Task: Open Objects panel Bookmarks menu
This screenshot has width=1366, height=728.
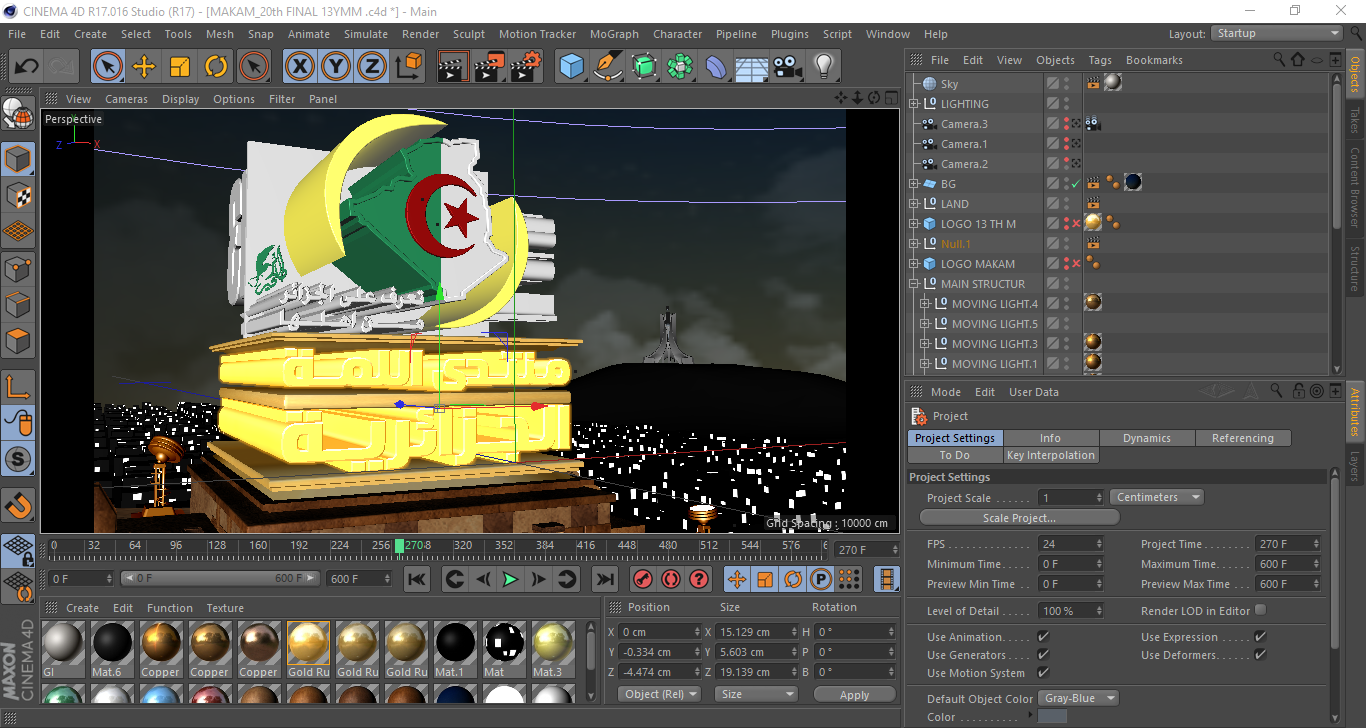Action: (x=1154, y=60)
